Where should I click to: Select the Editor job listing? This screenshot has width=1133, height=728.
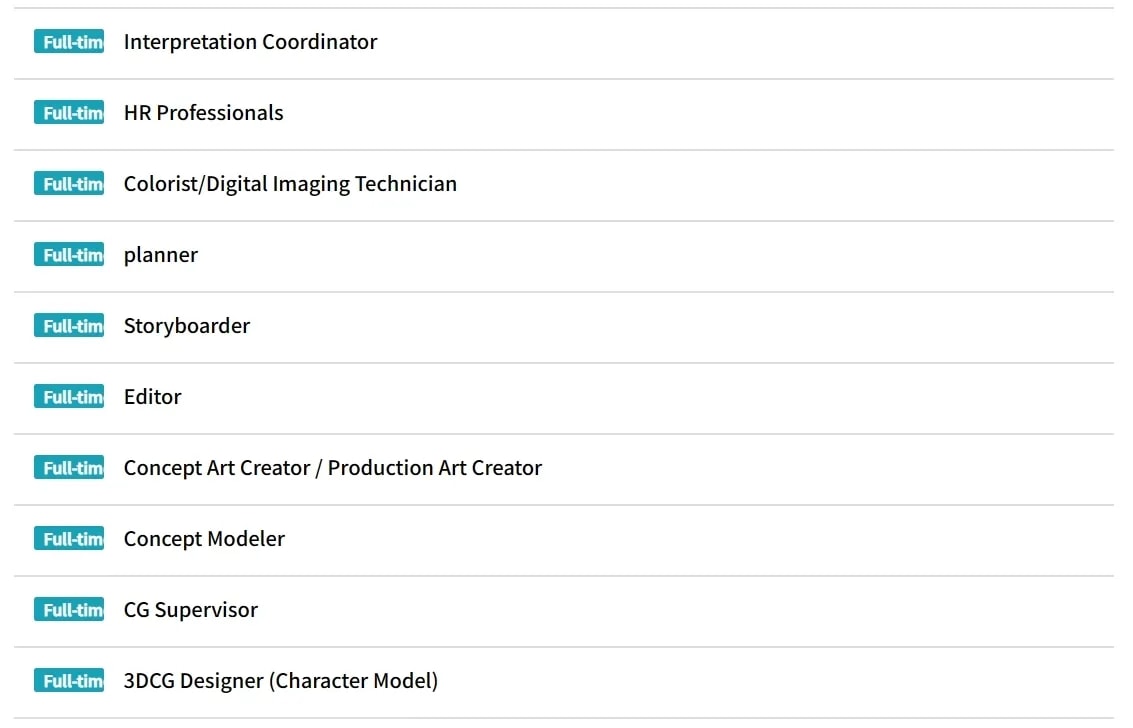pos(152,397)
